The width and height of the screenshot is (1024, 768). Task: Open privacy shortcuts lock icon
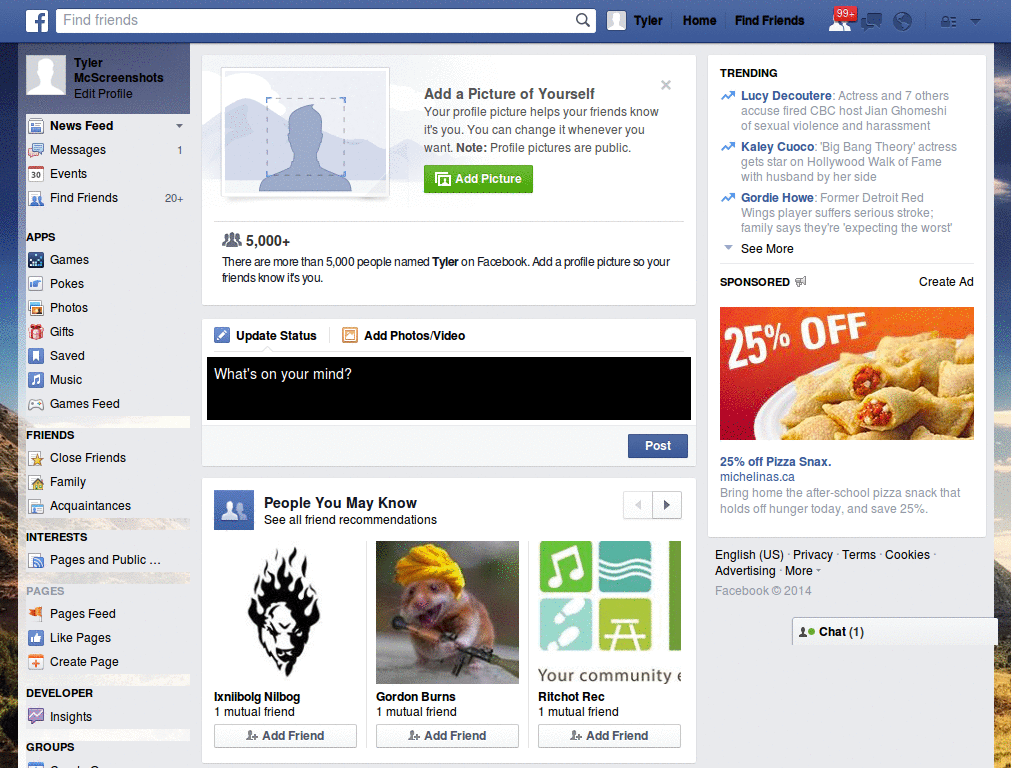click(948, 22)
